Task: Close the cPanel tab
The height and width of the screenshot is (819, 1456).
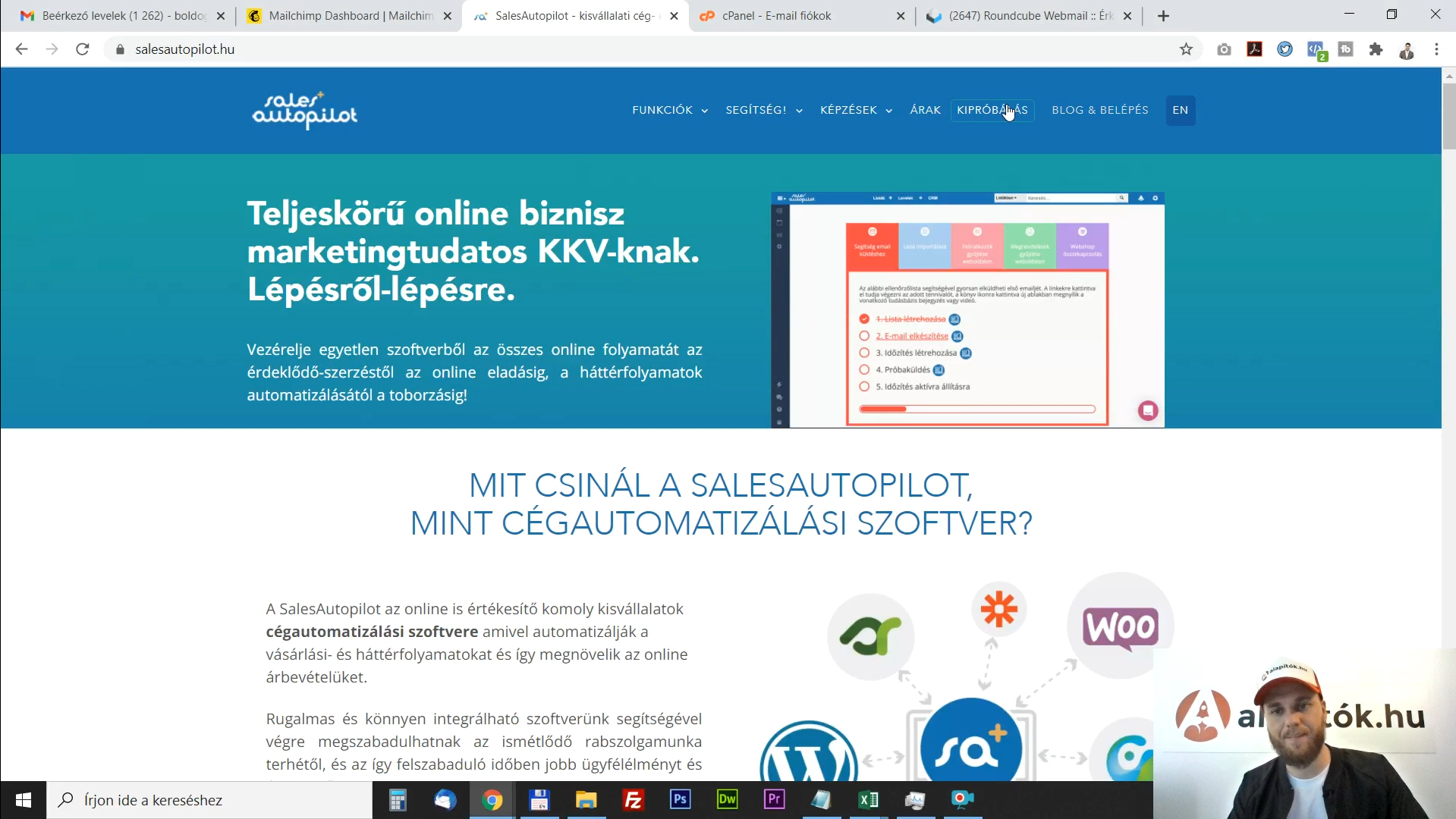Action: click(x=901, y=16)
